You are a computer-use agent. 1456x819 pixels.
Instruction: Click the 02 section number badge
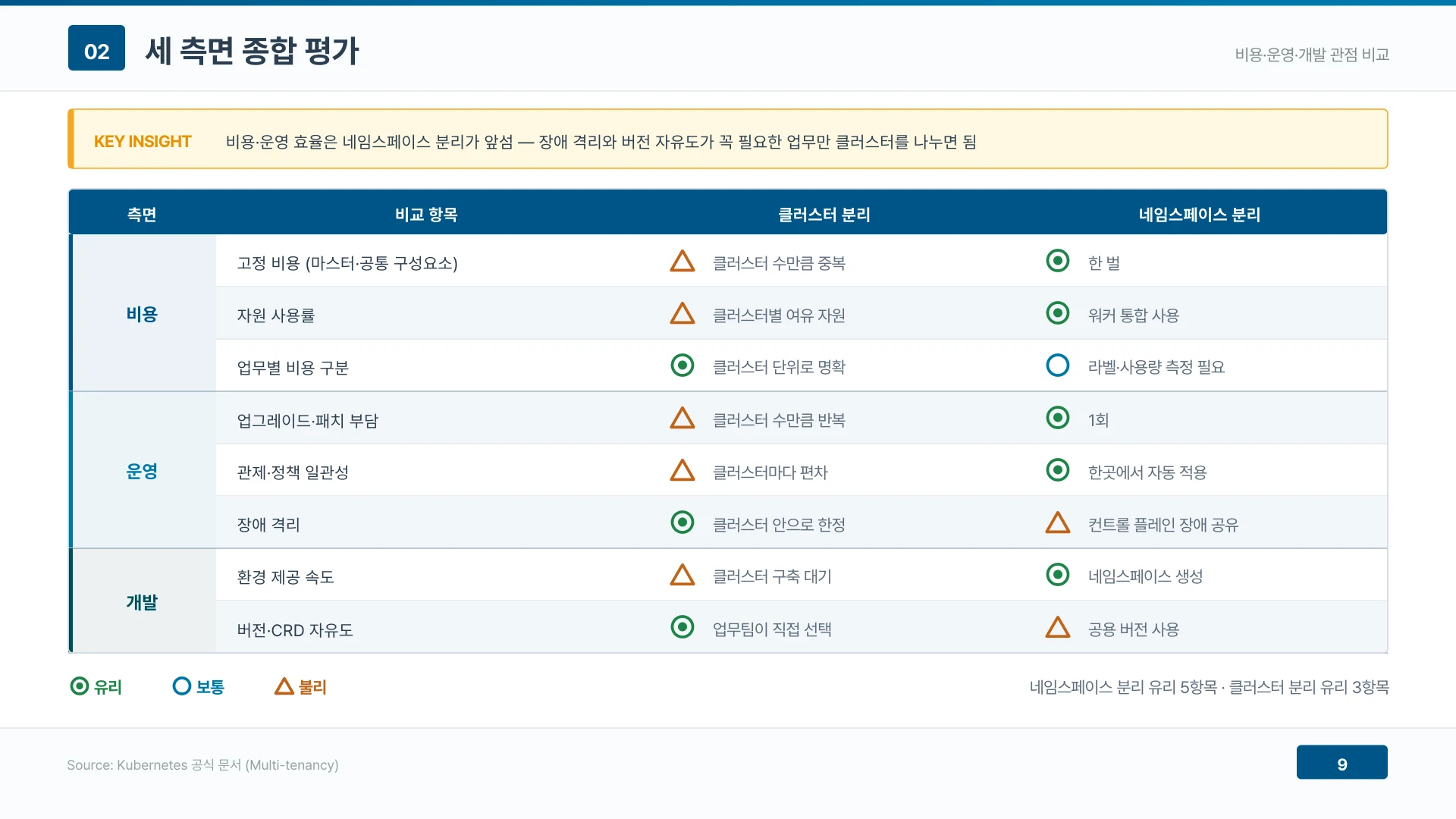pos(96,48)
